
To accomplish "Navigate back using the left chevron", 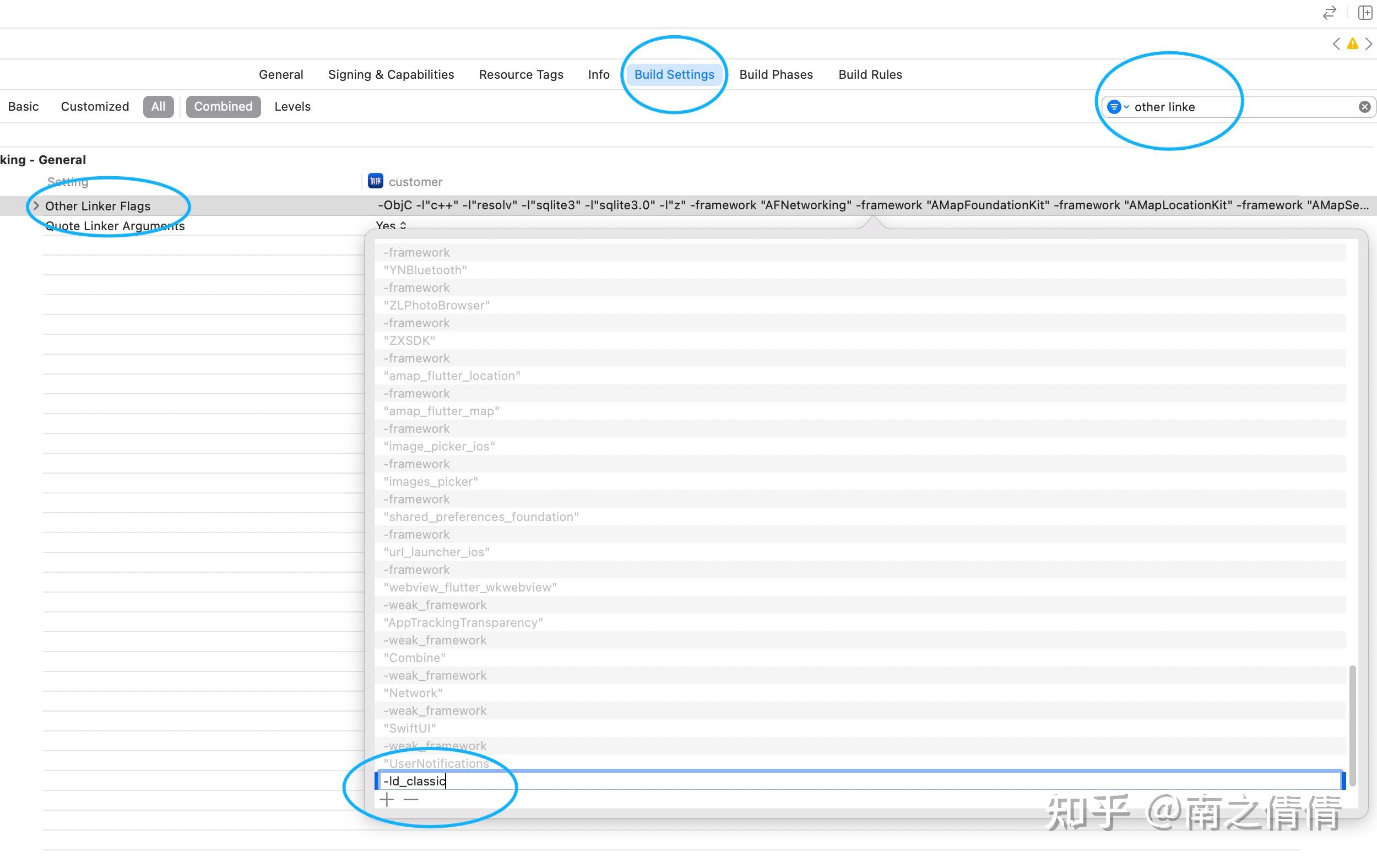I will (1336, 44).
